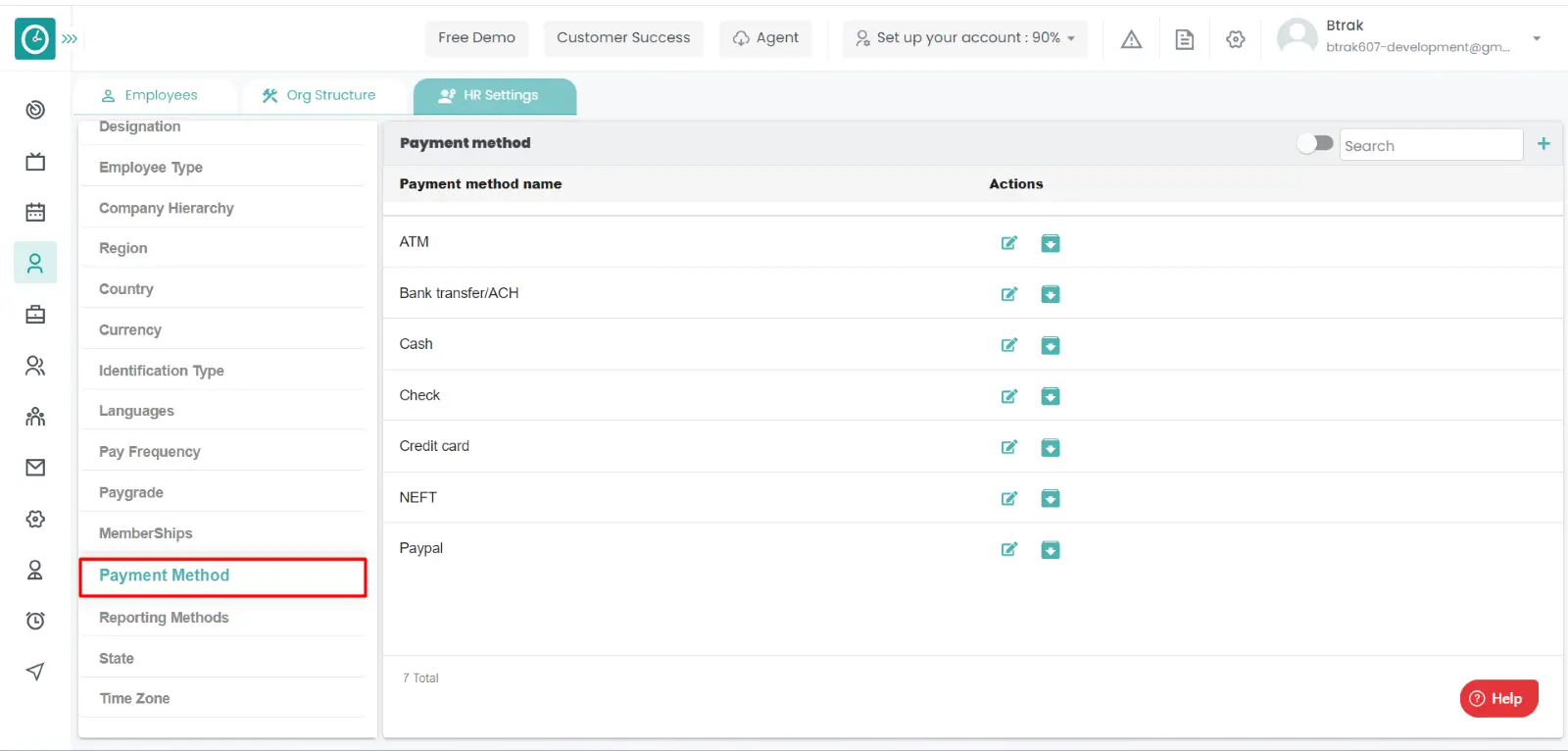Viewport: 1568px width, 751px height.
Task: Click the payment method Search field
Action: click(x=1431, y=145)
